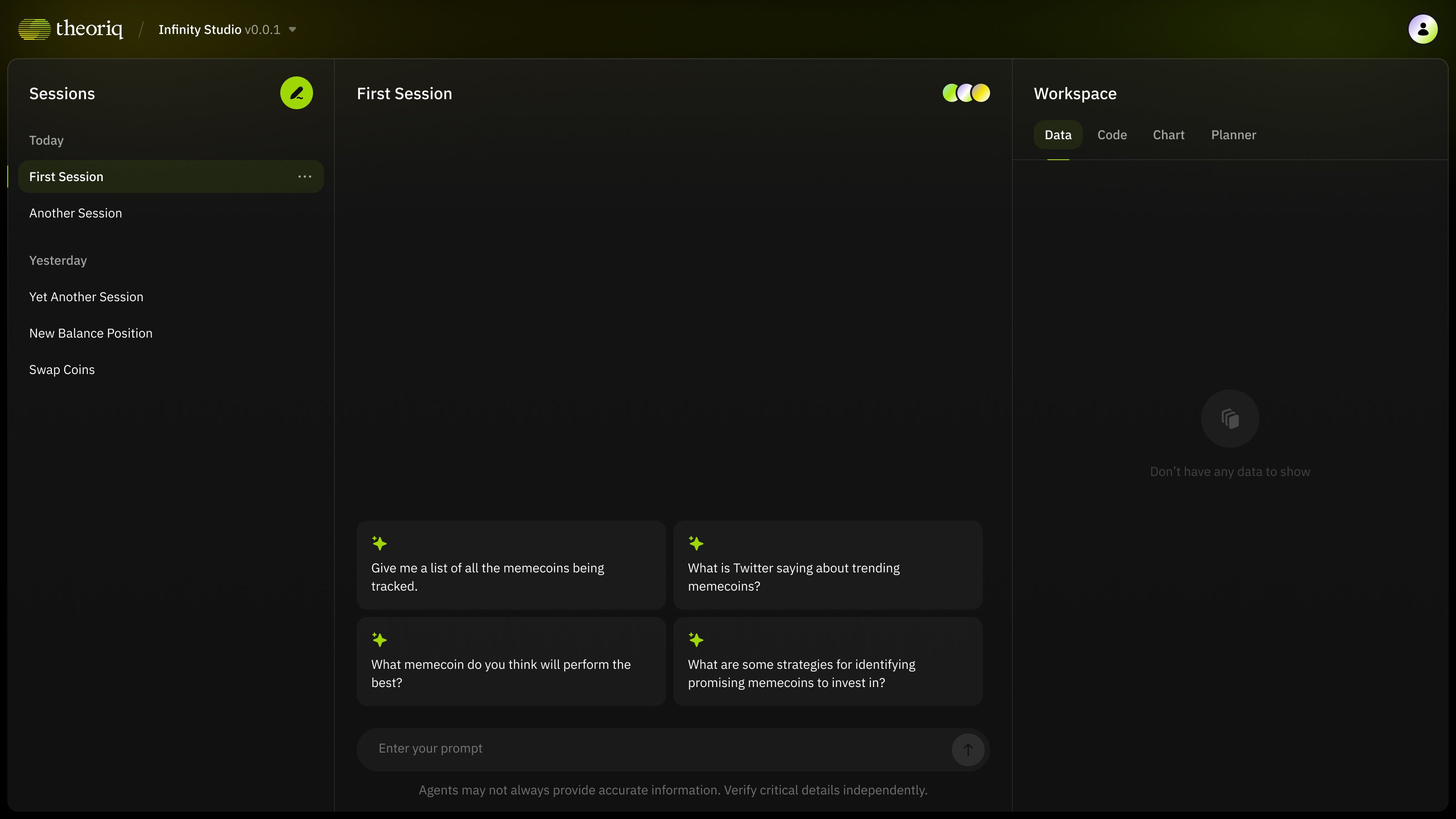Click the theoriq logo

click(71, 30)
